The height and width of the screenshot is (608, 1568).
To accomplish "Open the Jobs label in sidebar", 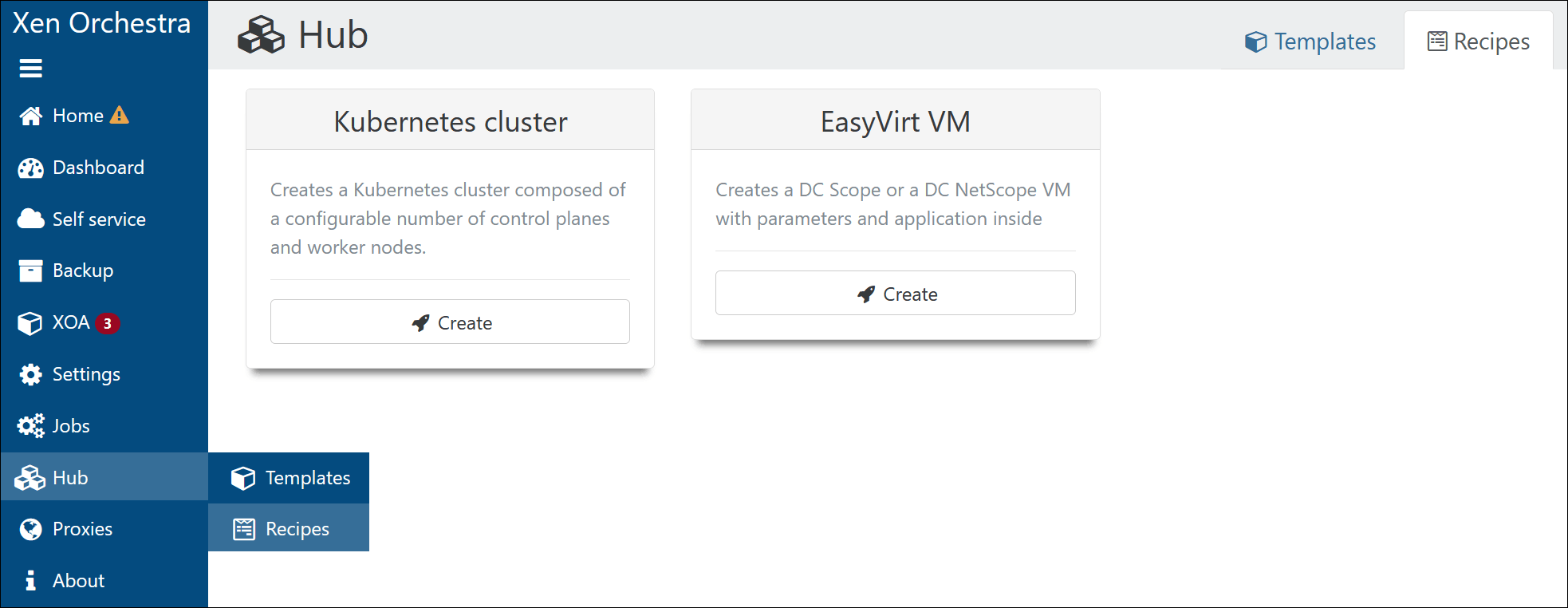I will tap(71, 426).
